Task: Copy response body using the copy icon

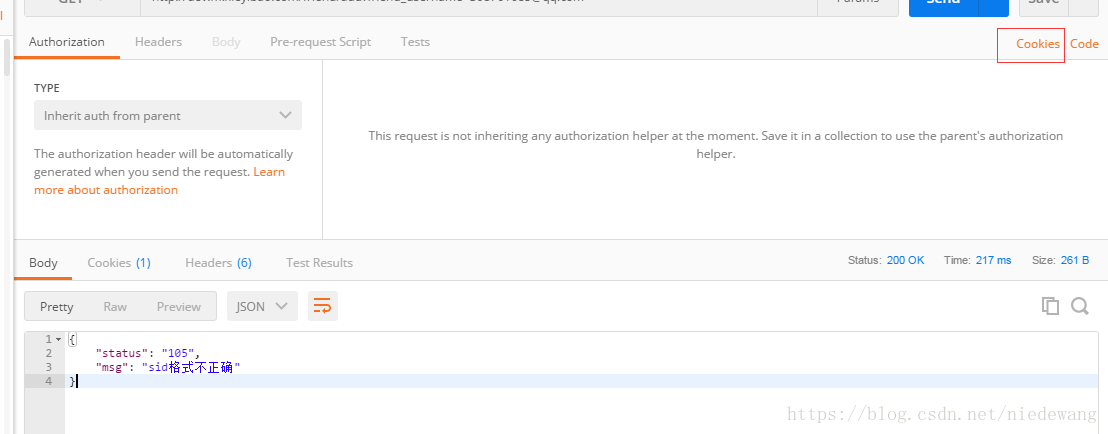Action: tap(1050, 306)
